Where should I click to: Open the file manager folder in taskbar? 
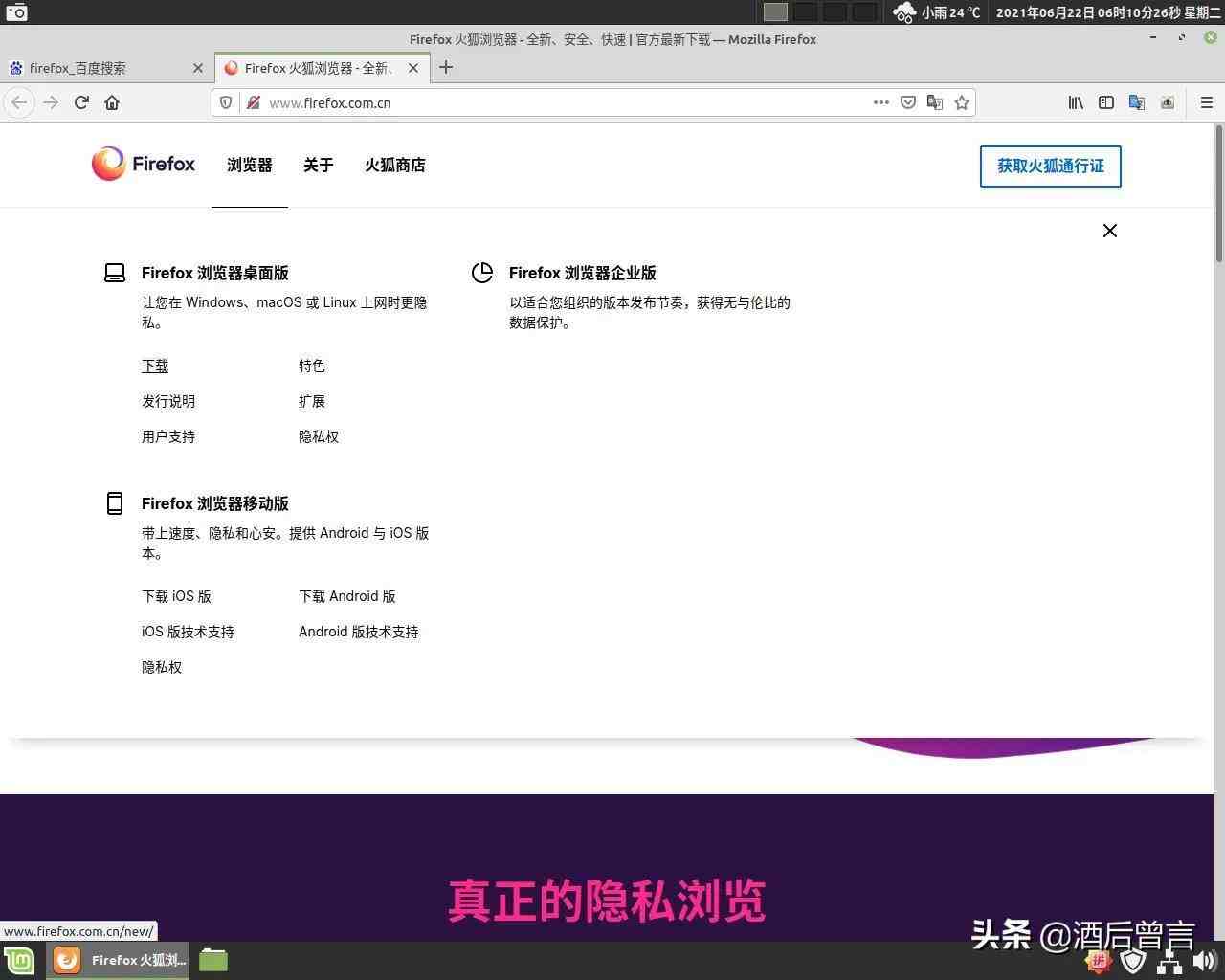pos(213,960)
